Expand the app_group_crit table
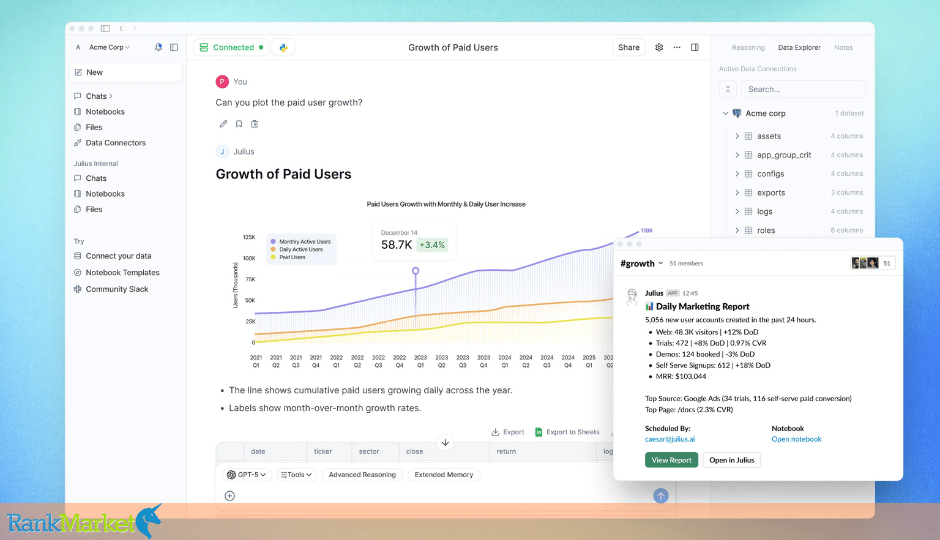Screen dimensions: 940x540 click(737, 155)
